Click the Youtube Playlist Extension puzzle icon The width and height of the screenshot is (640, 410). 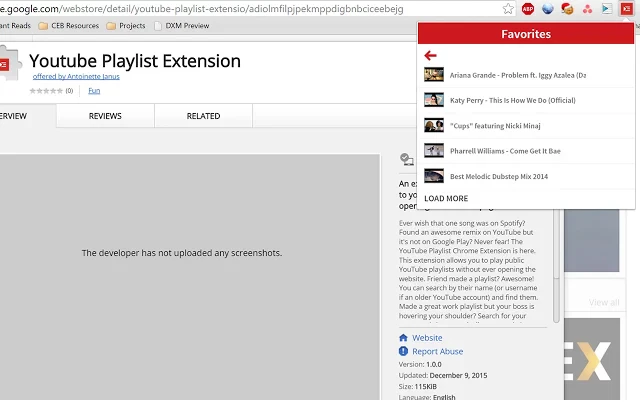(x=9, y=64)
